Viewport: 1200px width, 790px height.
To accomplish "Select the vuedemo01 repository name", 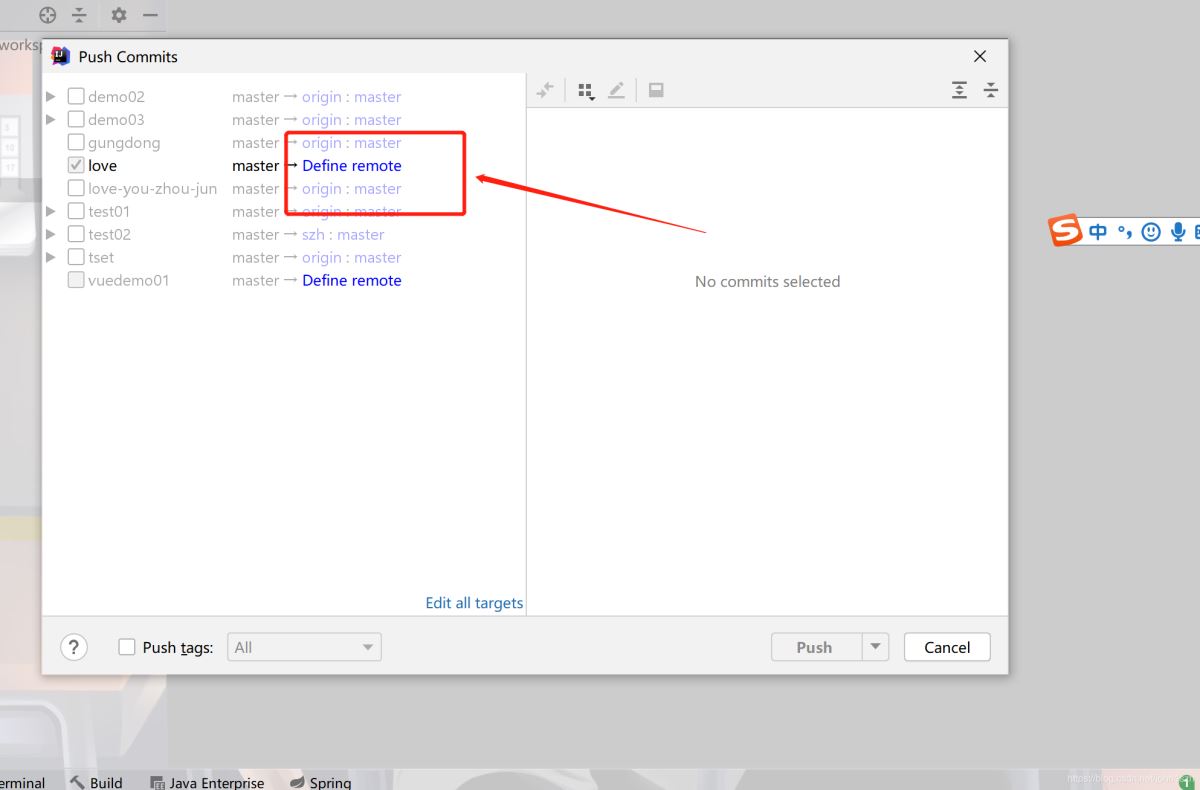I will (x=129, y=281).
